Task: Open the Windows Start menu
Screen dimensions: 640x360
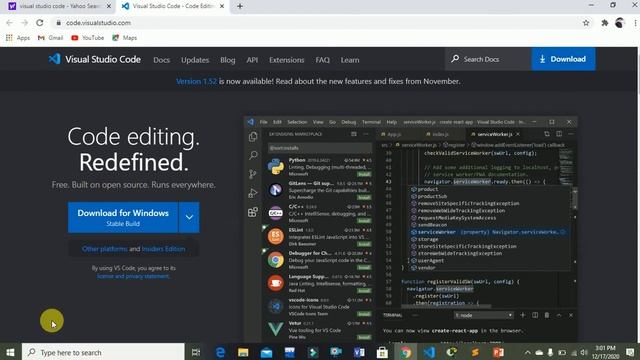Action: (11, 352)
